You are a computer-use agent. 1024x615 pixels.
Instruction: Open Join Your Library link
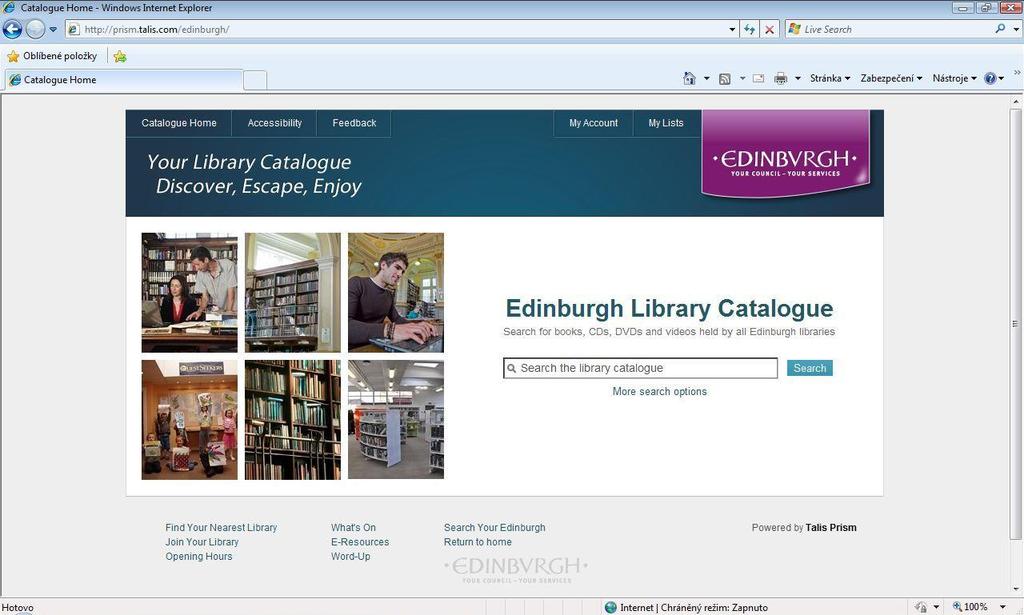coord(202,542)
